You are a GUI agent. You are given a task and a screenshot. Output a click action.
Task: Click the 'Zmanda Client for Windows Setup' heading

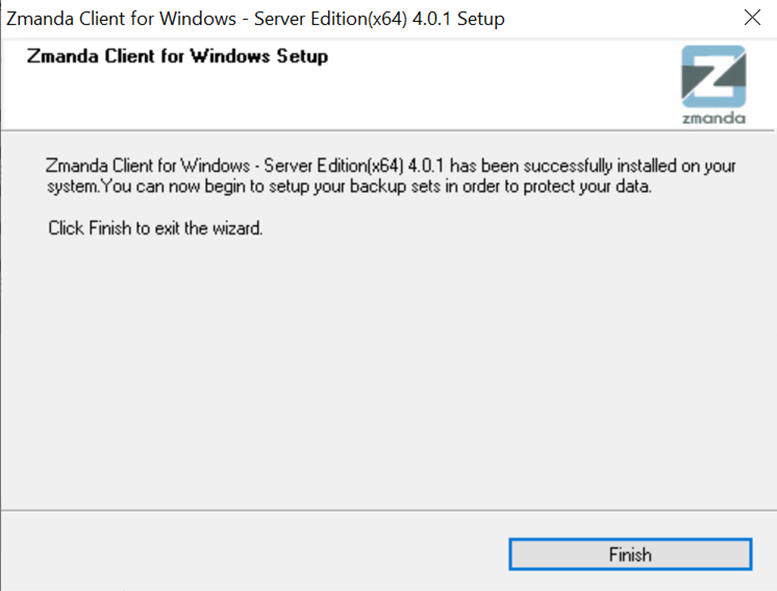click(x=177, y=56)
